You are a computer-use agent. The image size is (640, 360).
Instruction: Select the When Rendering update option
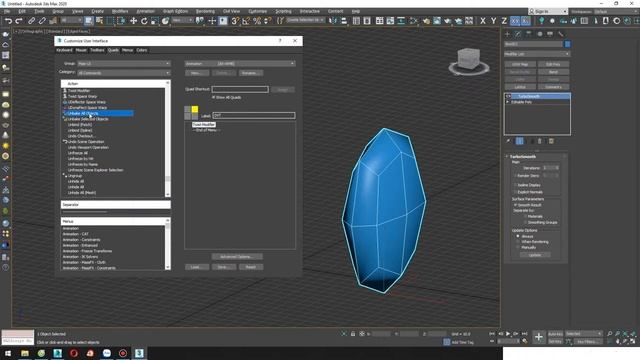518,242
